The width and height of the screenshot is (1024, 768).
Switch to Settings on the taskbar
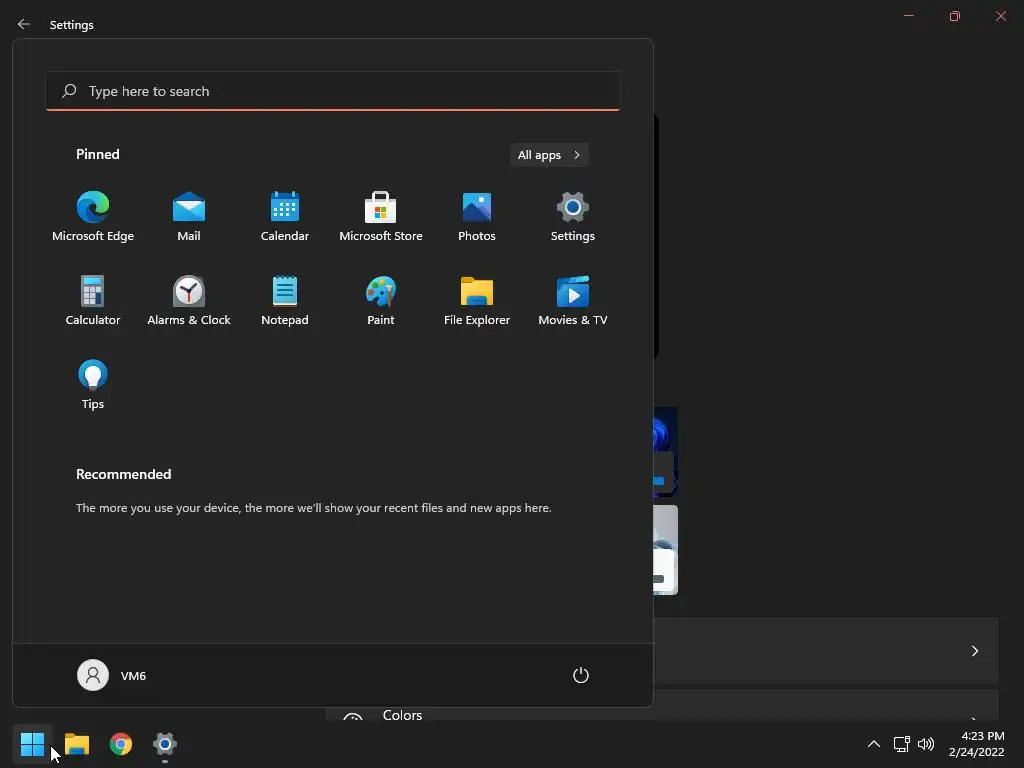(x=165, y=744)
